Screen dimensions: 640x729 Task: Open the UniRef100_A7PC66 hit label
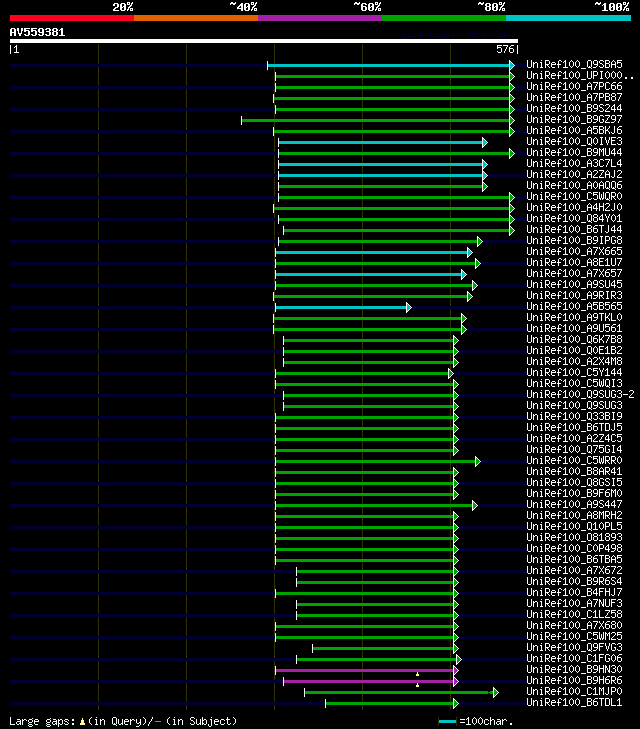[x=574, y=86]
